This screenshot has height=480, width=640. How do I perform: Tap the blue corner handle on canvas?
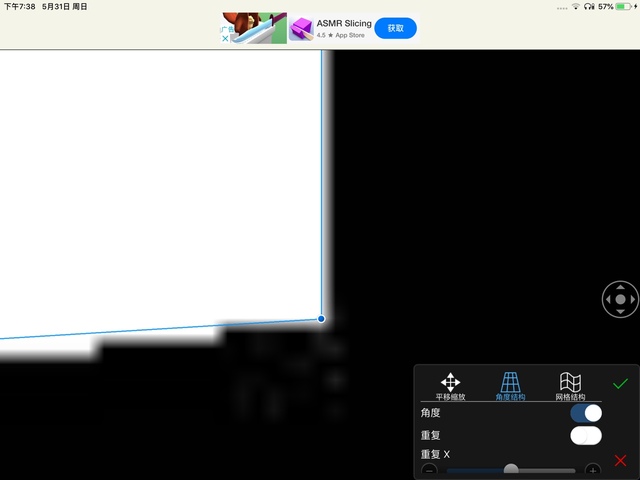tap(321, 319)
